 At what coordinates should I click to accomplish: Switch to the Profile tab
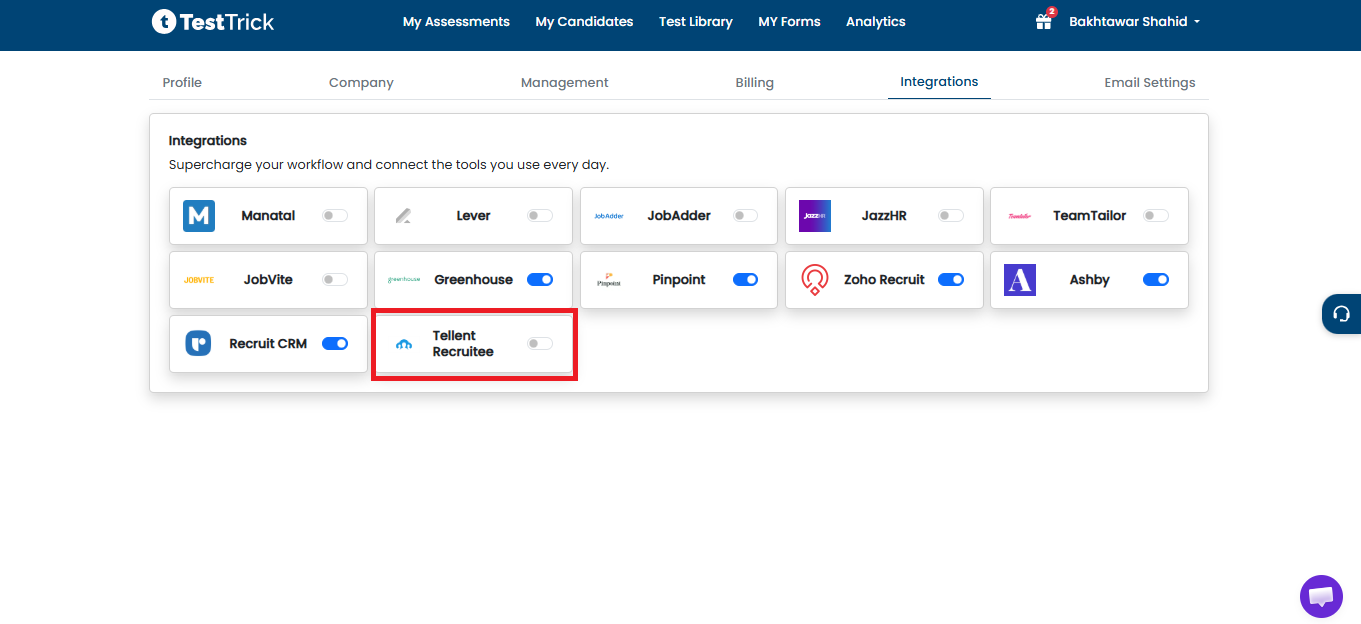pyautogui.click(x=182, y=83)
